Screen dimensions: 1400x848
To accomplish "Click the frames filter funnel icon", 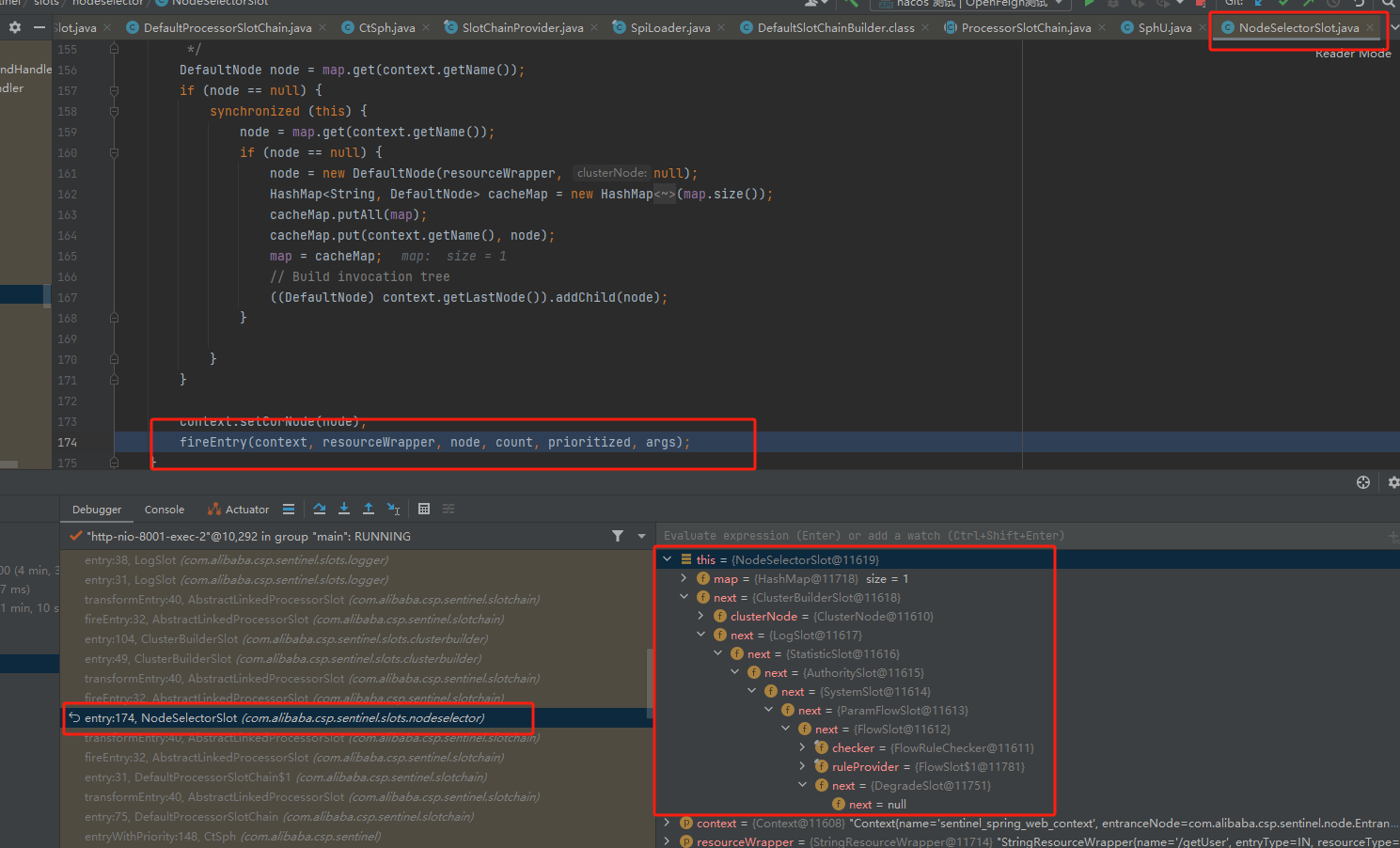I will 618,536.
